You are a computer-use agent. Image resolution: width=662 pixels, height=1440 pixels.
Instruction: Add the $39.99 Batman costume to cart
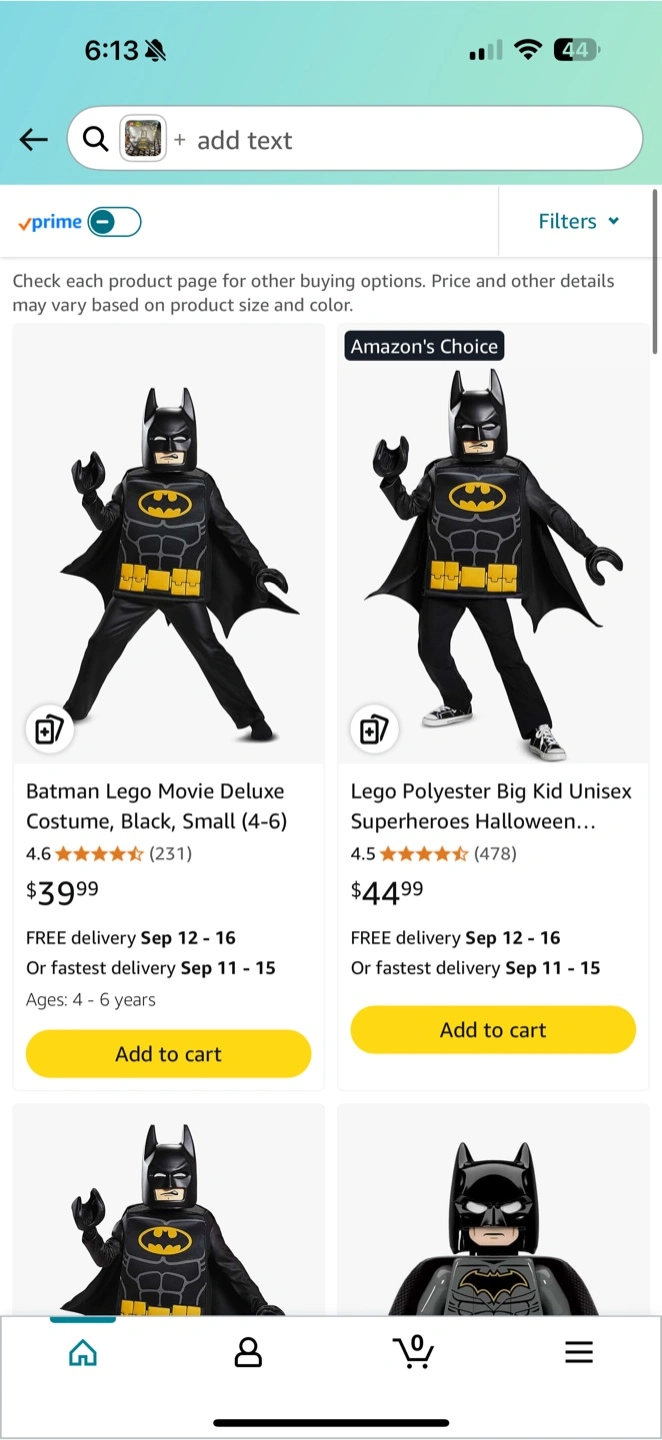(168, 1054)
